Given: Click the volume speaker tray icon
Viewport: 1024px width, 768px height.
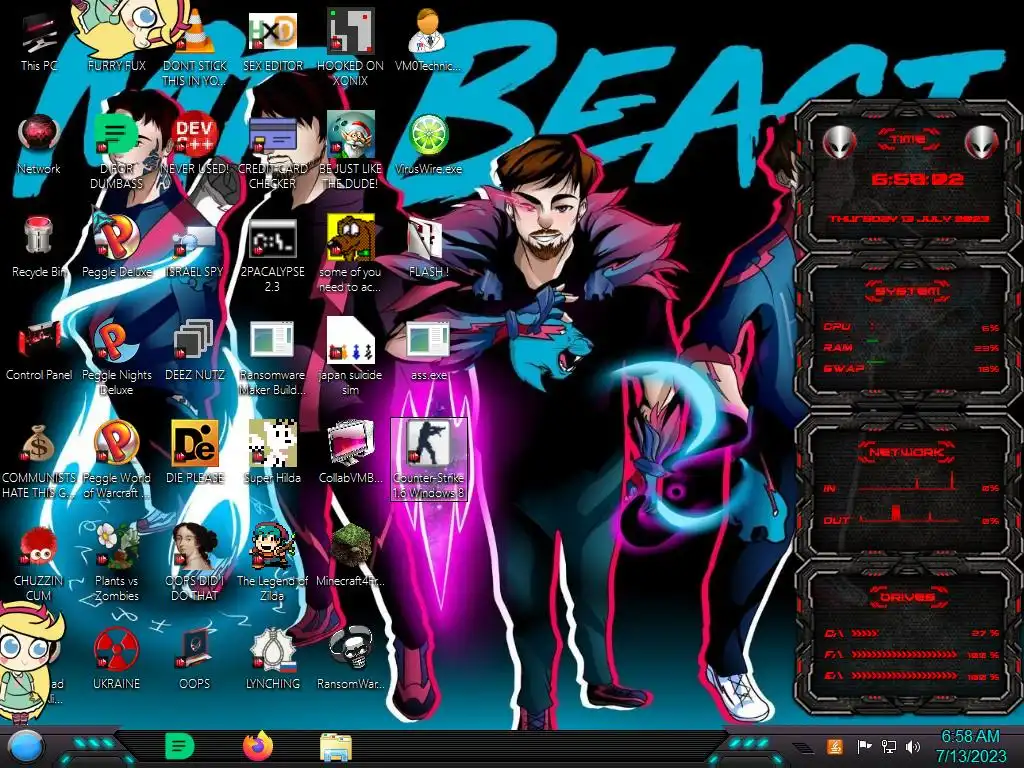Looking at the screenshot, I should tap(912, 746).
